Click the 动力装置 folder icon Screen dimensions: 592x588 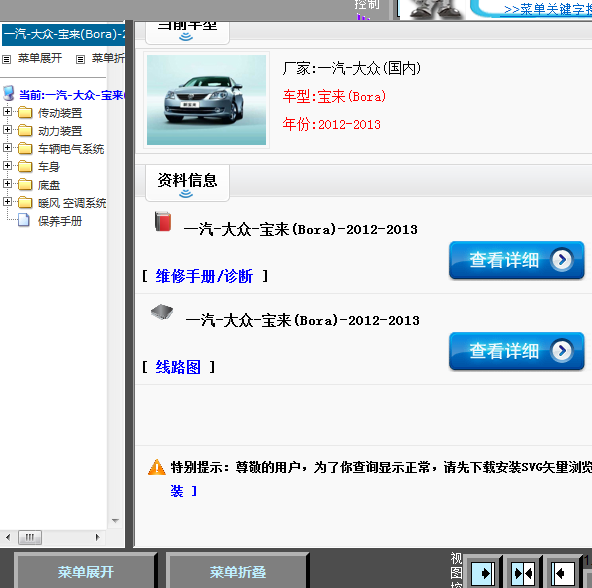click(25, 130)
